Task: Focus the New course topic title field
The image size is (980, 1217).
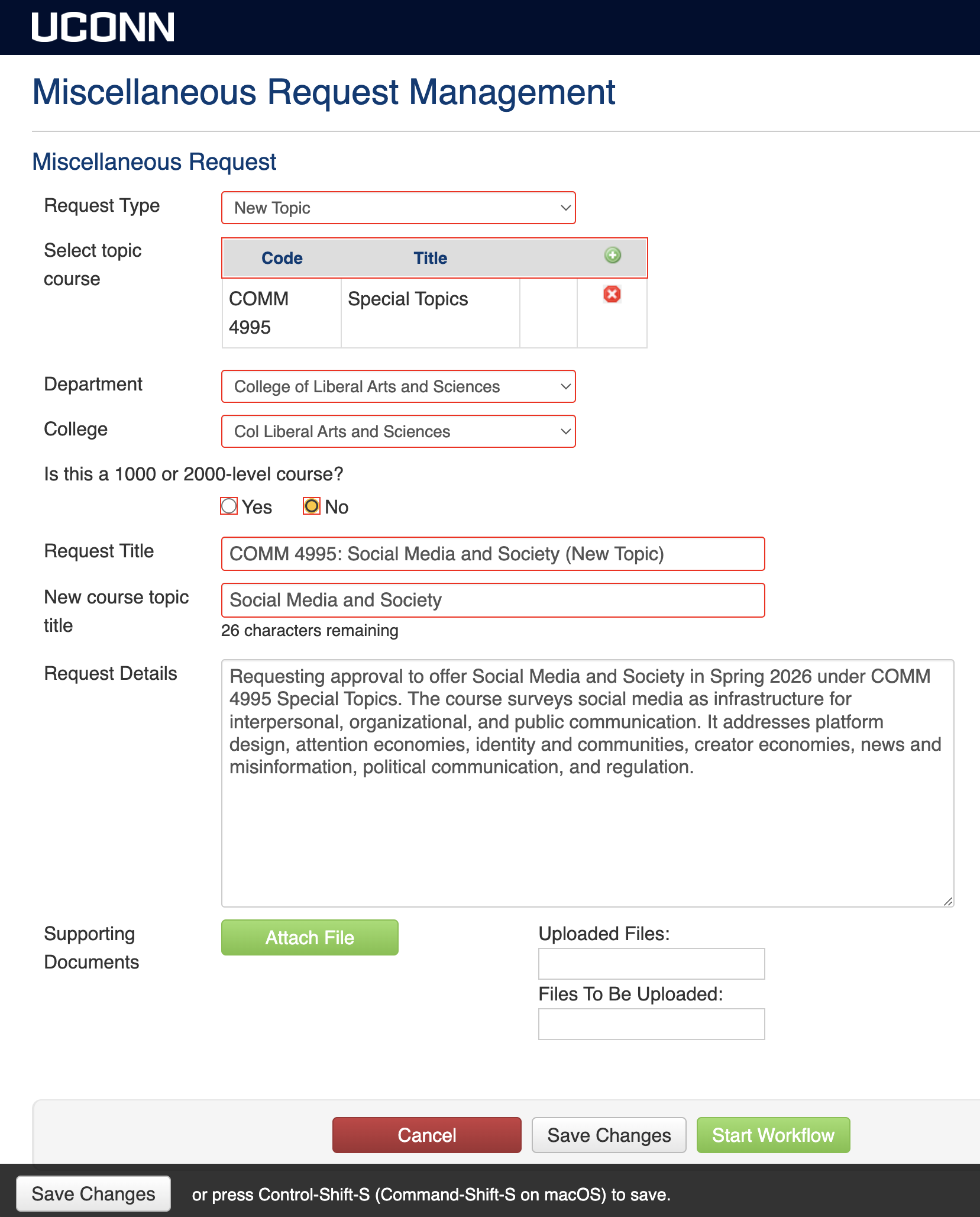Action: (493, 600)
